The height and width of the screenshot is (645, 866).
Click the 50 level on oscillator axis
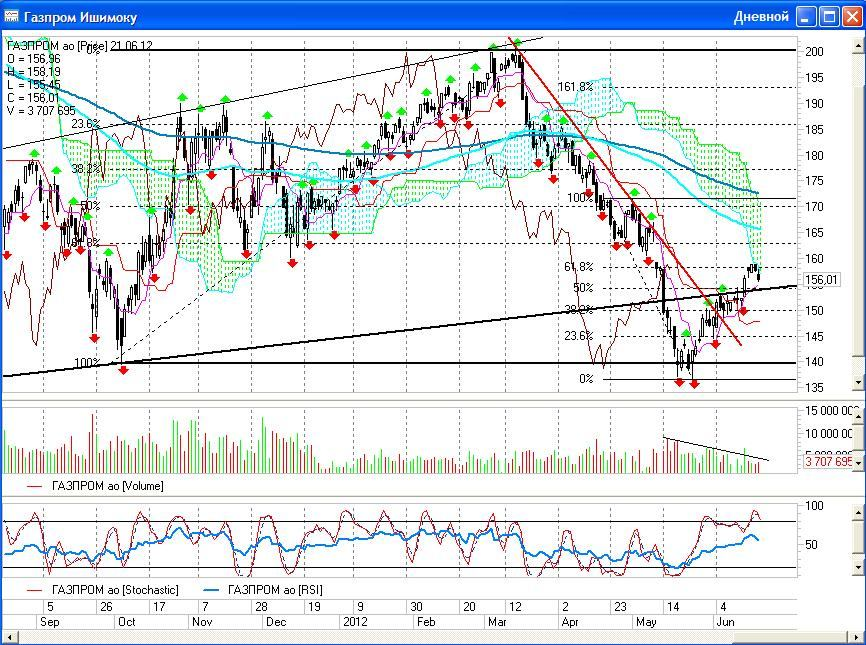(811, 544)
